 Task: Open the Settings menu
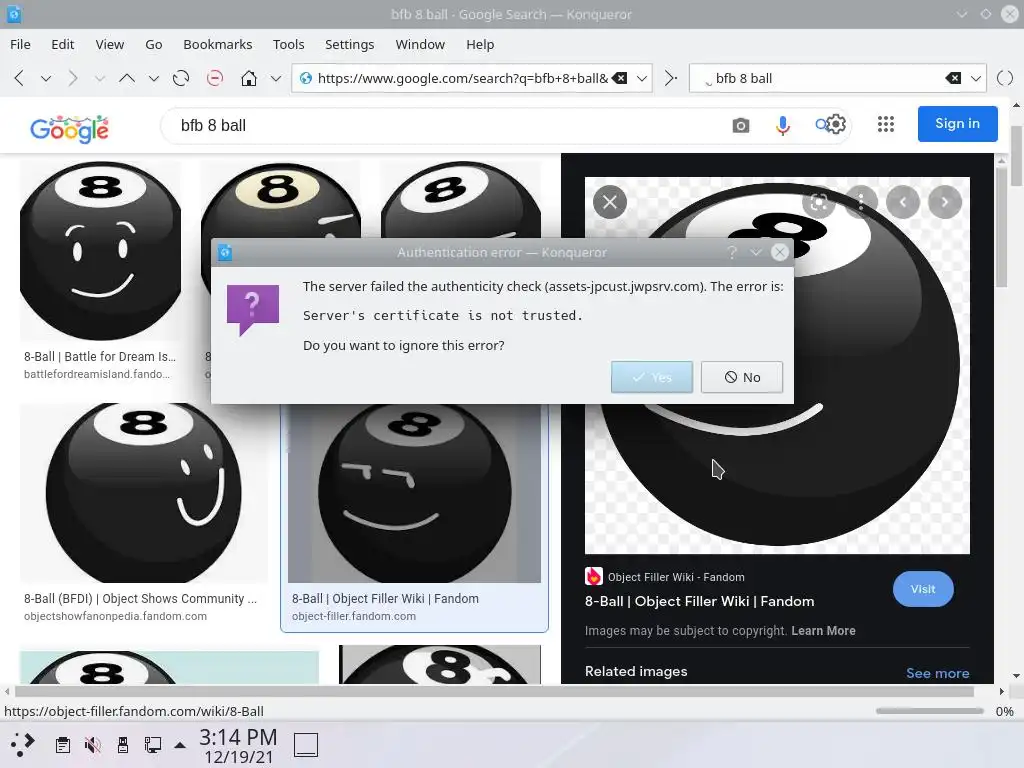349,44
